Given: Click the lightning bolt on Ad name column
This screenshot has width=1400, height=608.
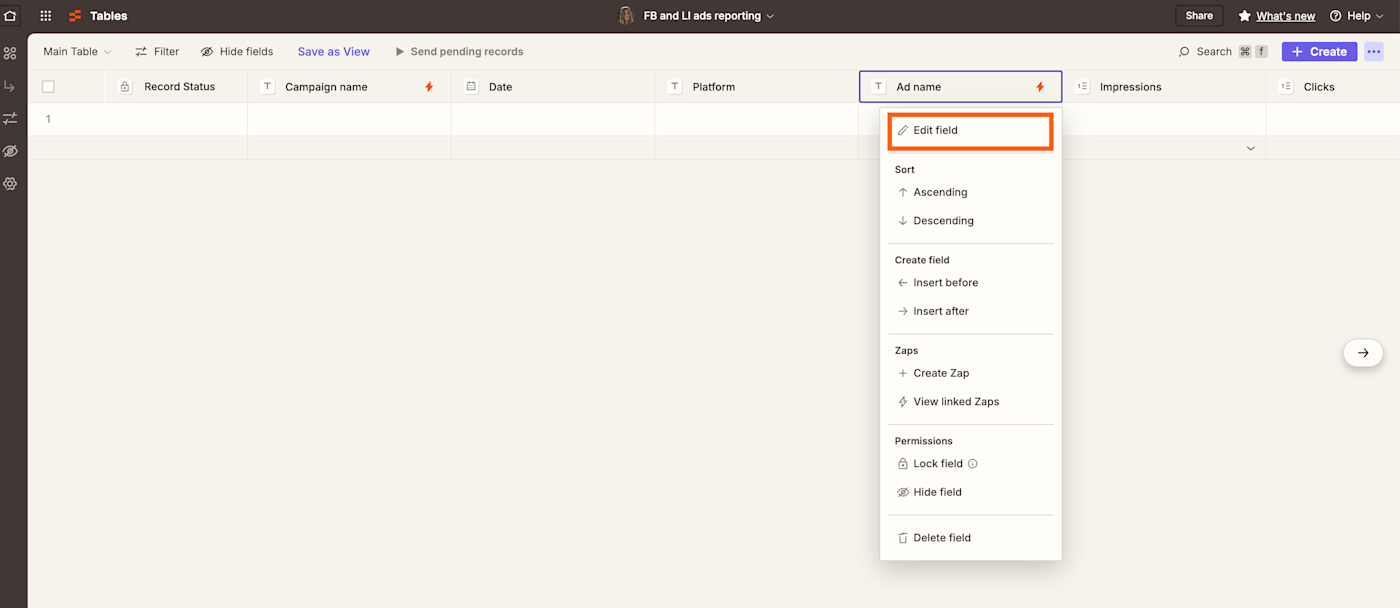Looking at the screenshot, I should pyautogui.click(x=1040, y=87).
